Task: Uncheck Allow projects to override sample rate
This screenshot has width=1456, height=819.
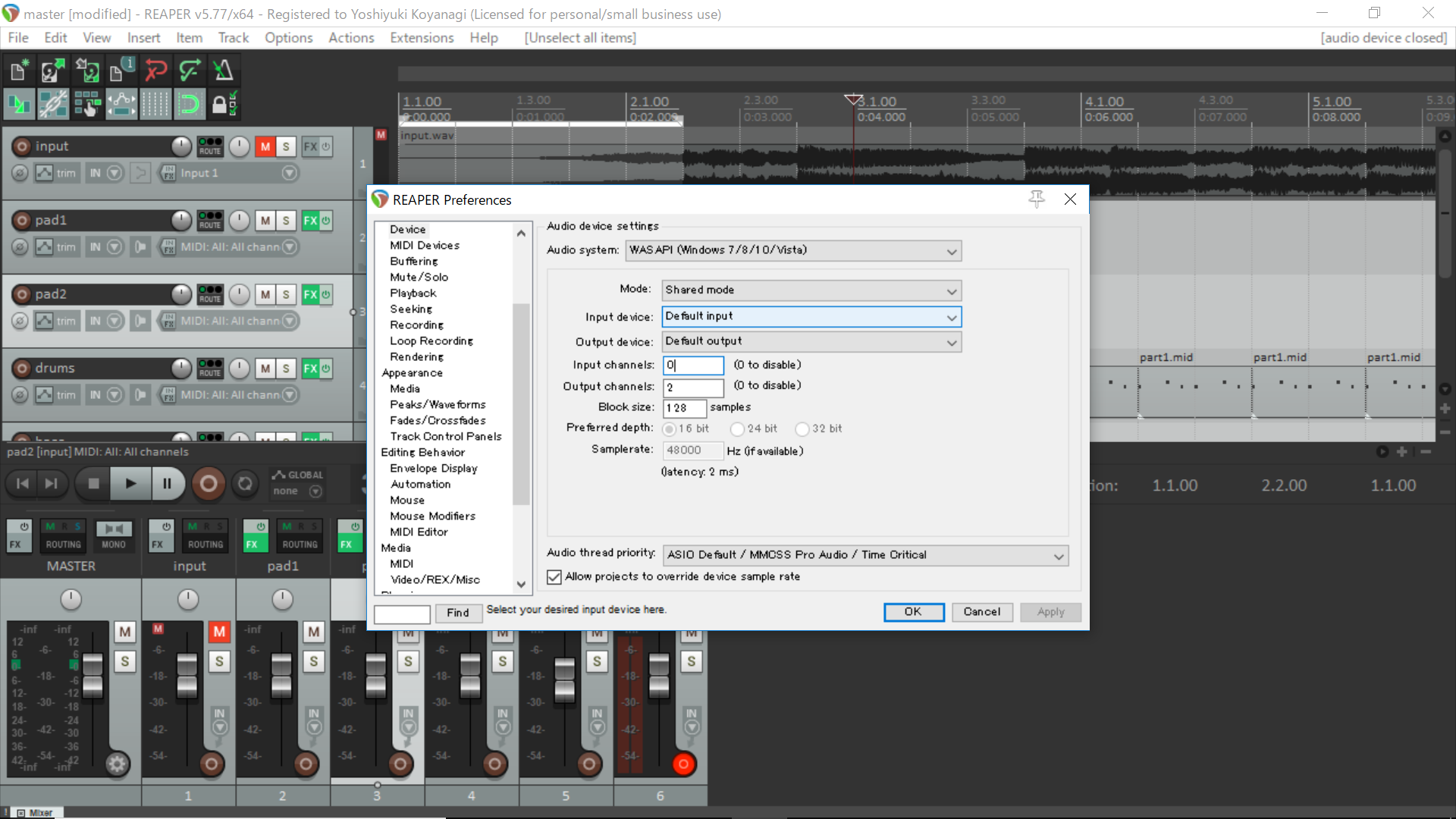Action: point(554,577)
